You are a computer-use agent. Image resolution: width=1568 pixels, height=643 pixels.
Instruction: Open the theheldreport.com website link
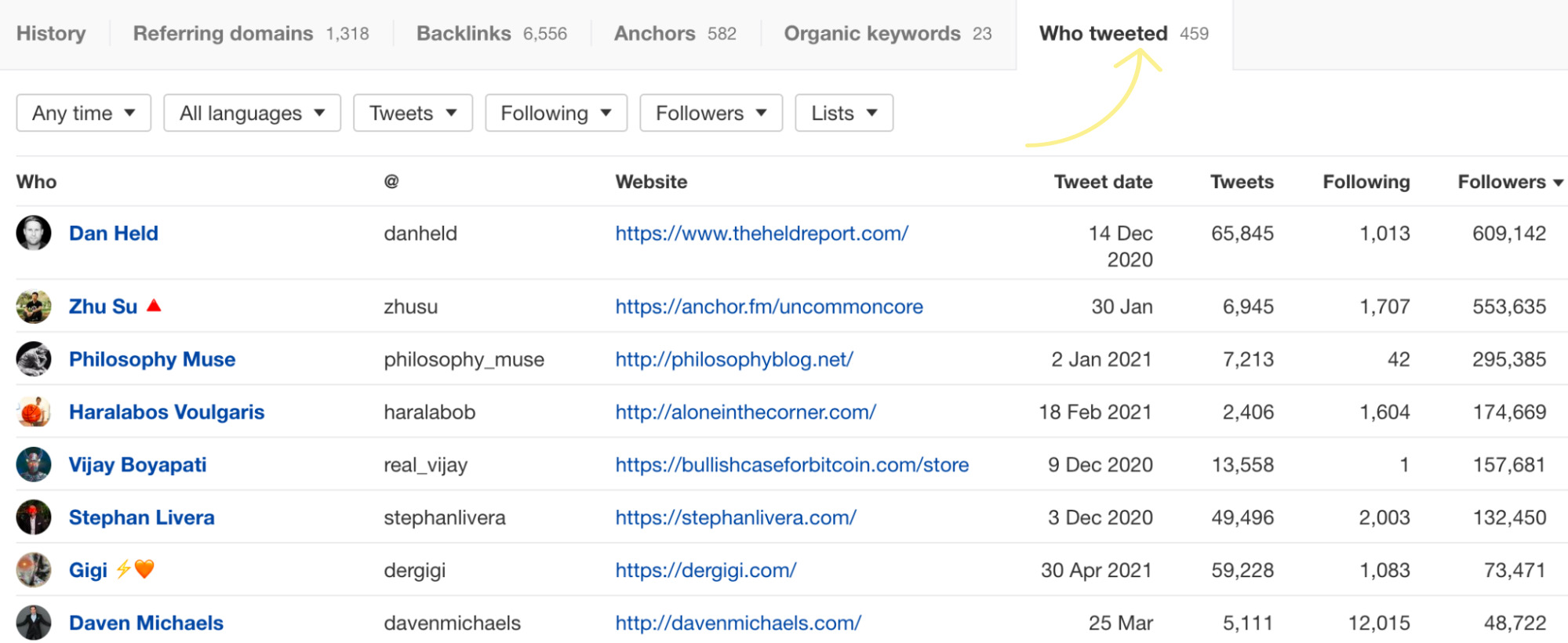[x=761, y=233]
